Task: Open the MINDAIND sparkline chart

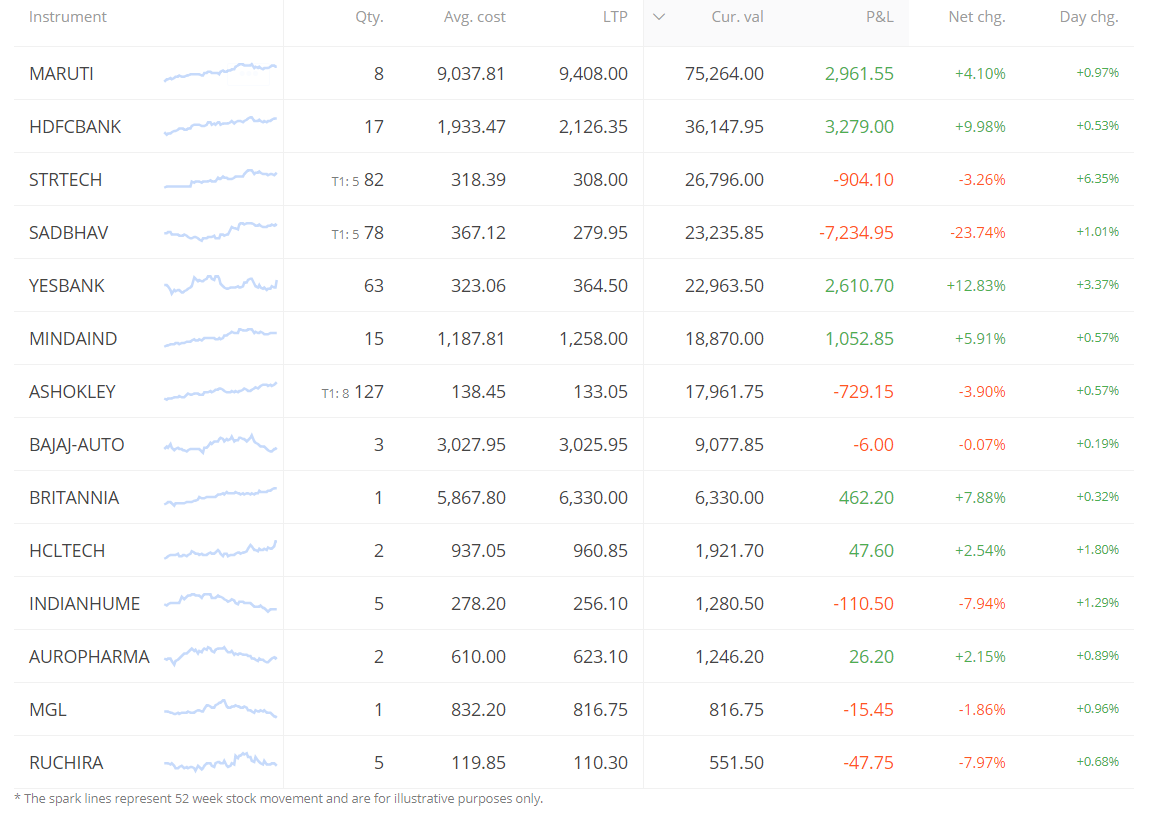Action: (220, 338)
